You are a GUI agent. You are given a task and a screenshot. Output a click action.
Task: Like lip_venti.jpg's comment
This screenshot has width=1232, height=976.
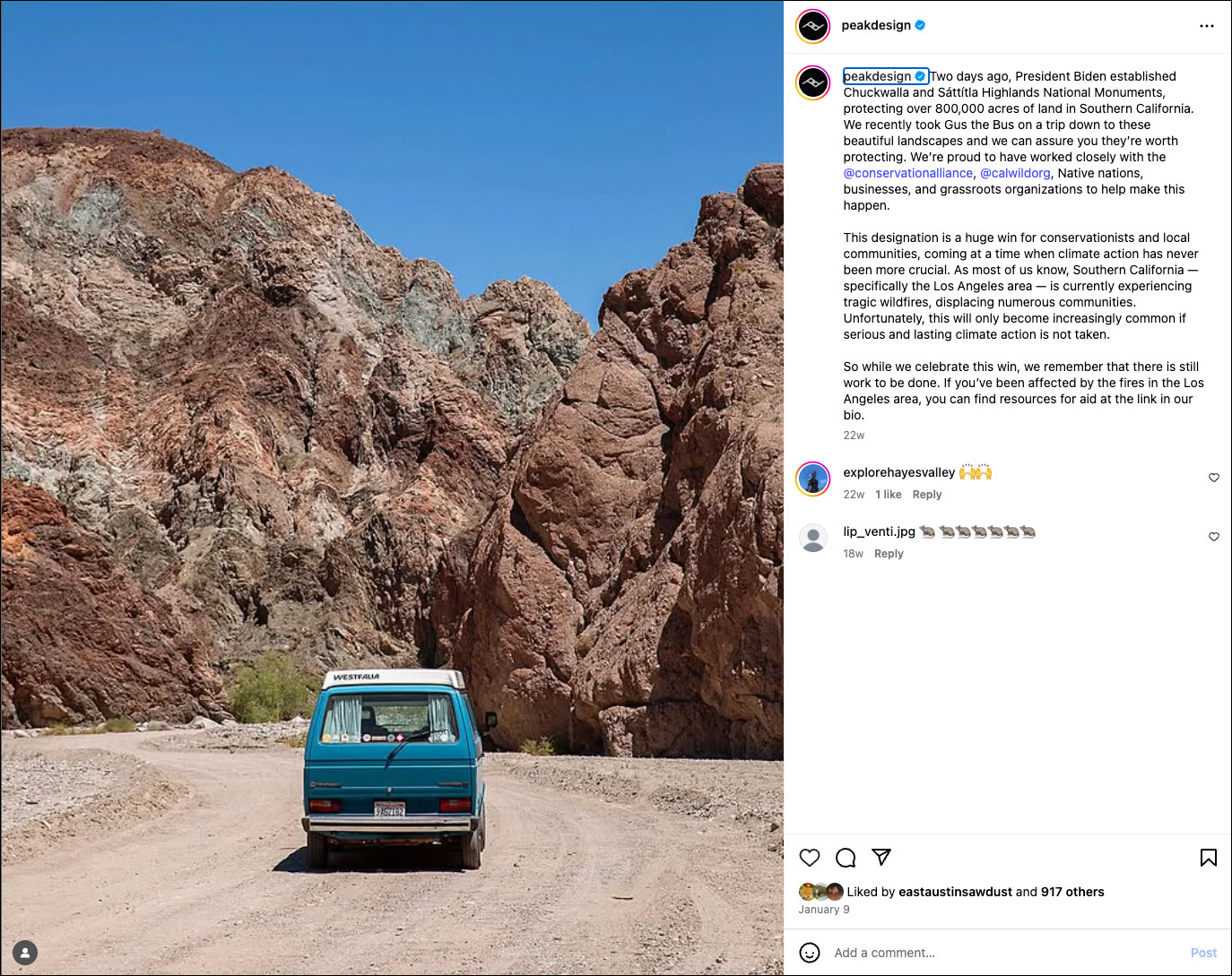tap(1214, 537)
